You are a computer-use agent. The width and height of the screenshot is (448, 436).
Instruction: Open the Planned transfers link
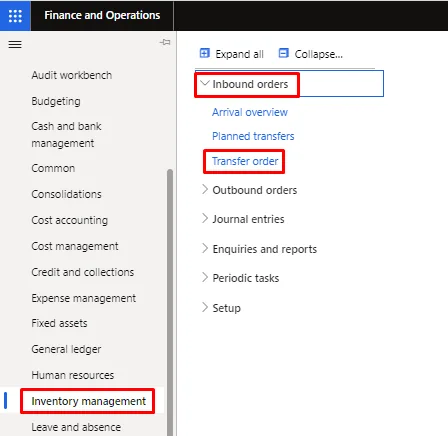(253, 136)
